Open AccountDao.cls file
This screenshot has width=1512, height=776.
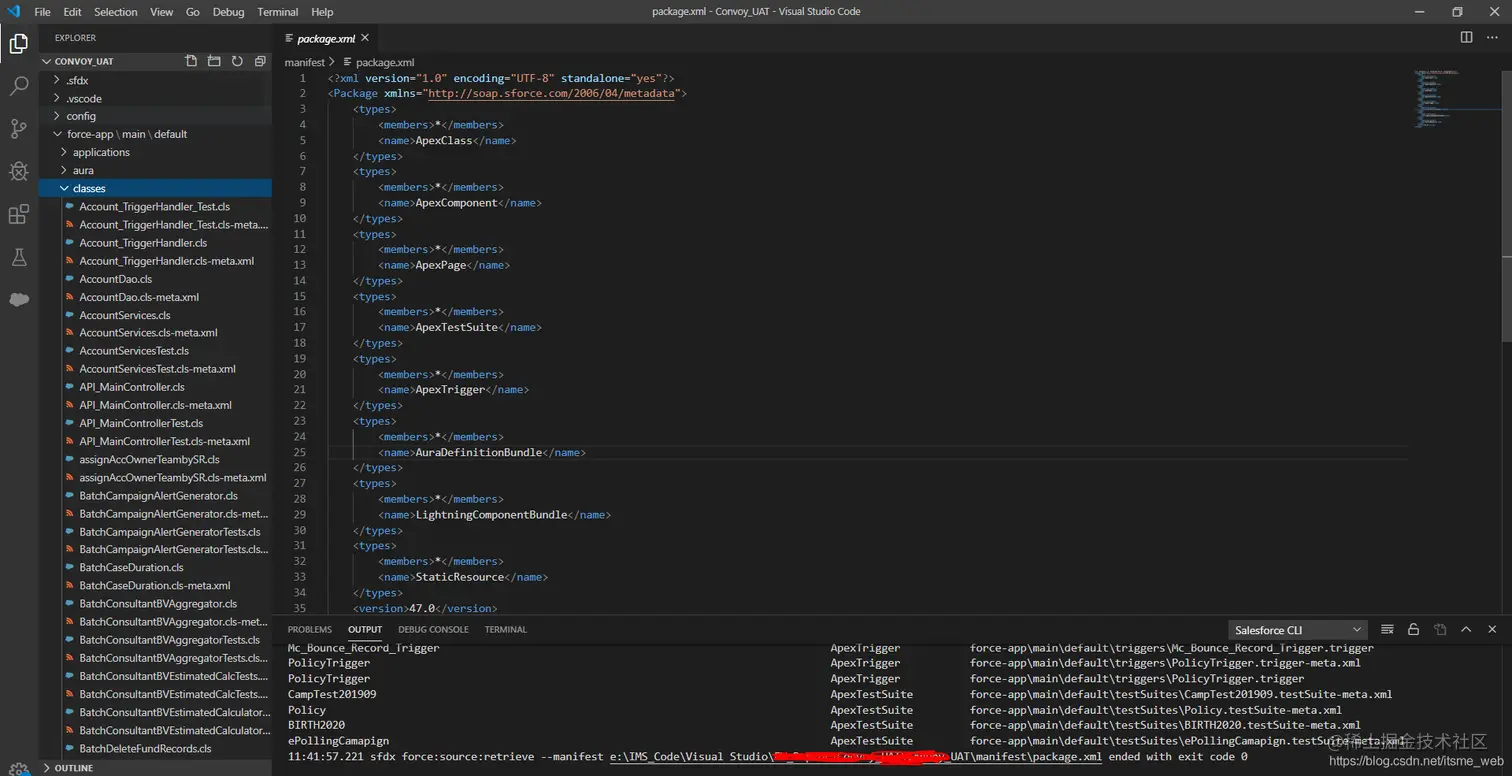(x=116, y=279)
